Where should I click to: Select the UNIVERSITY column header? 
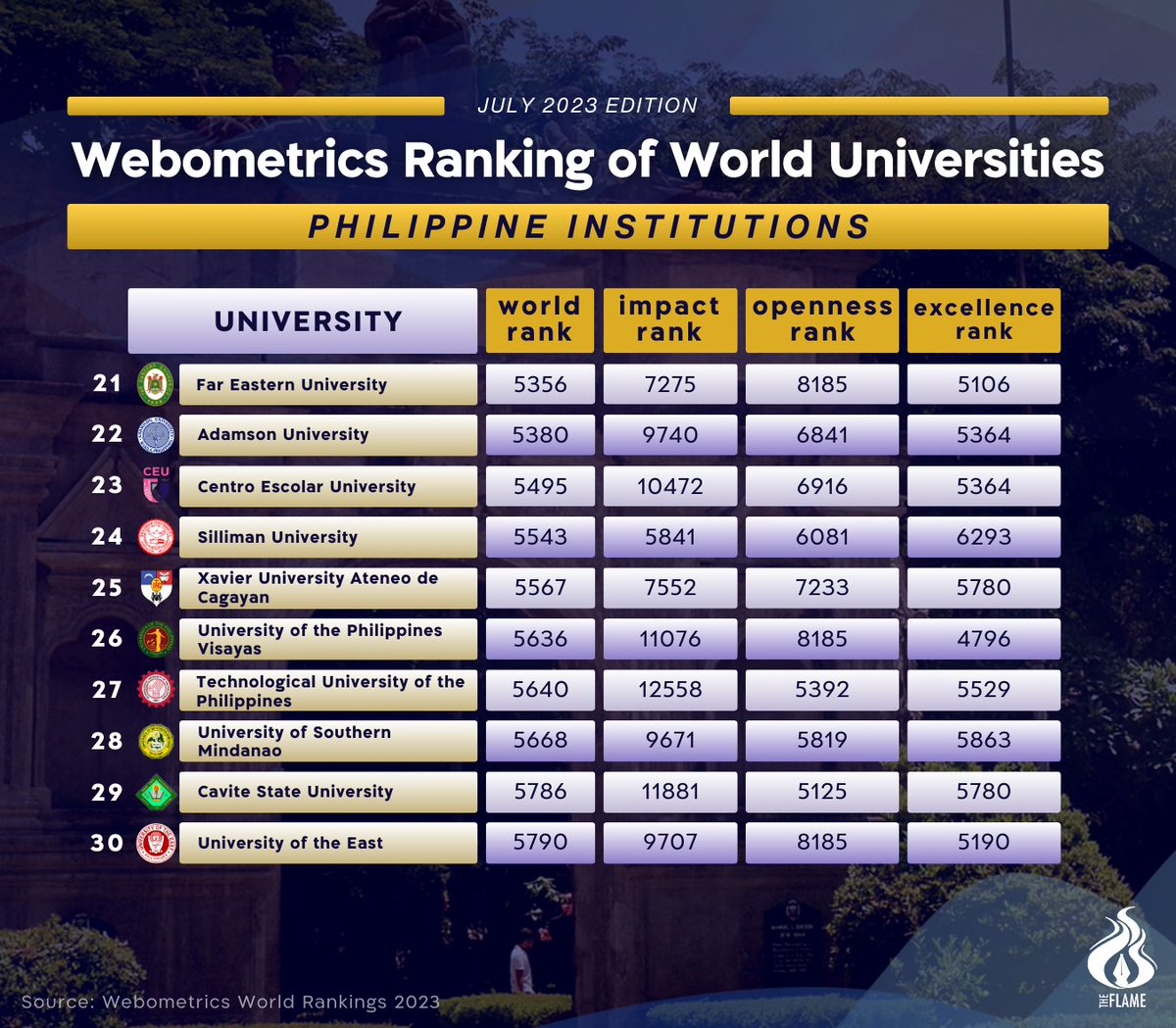point(303,320)
